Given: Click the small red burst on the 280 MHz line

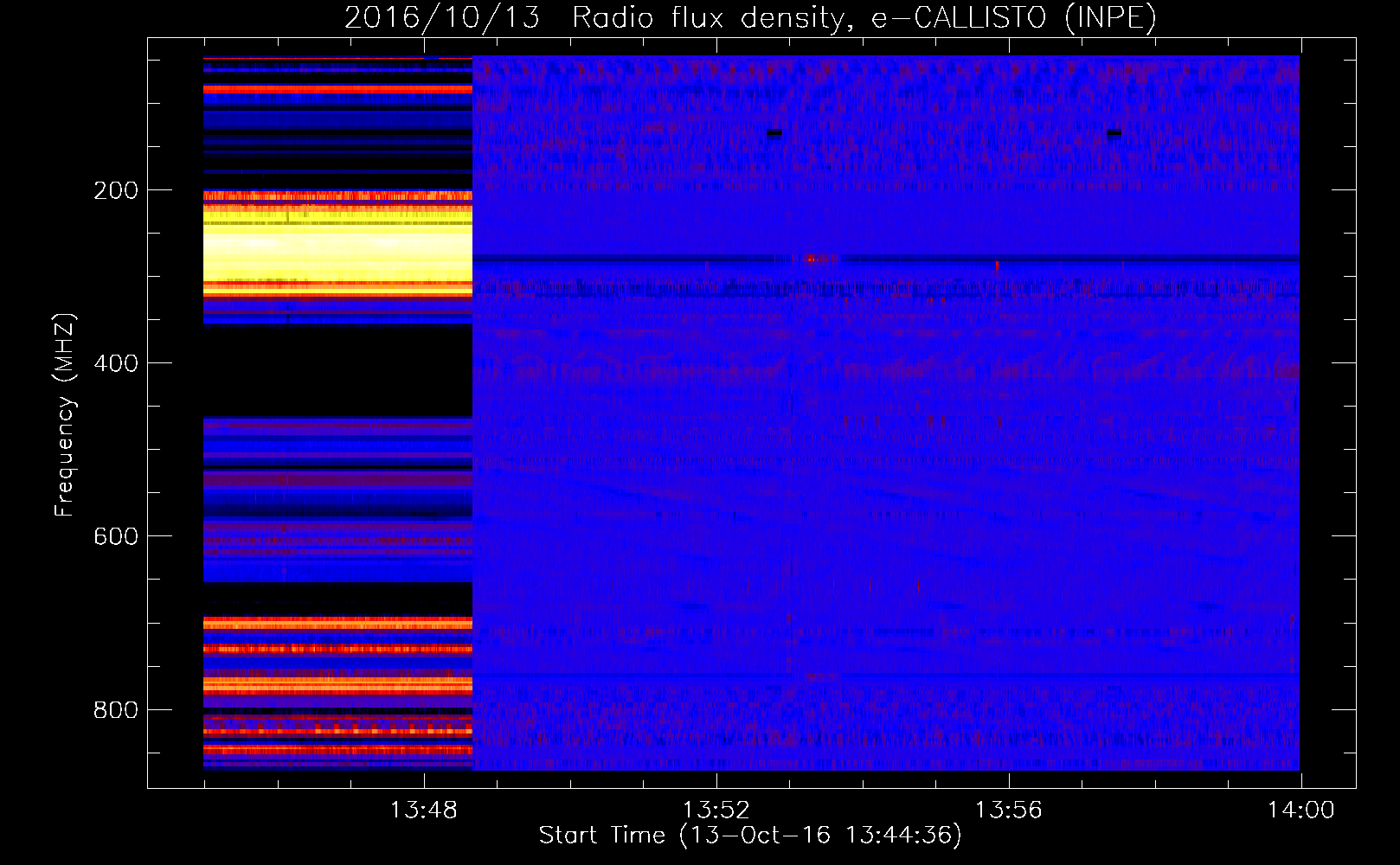Looking at the screenshot, I should coord(811,258).
